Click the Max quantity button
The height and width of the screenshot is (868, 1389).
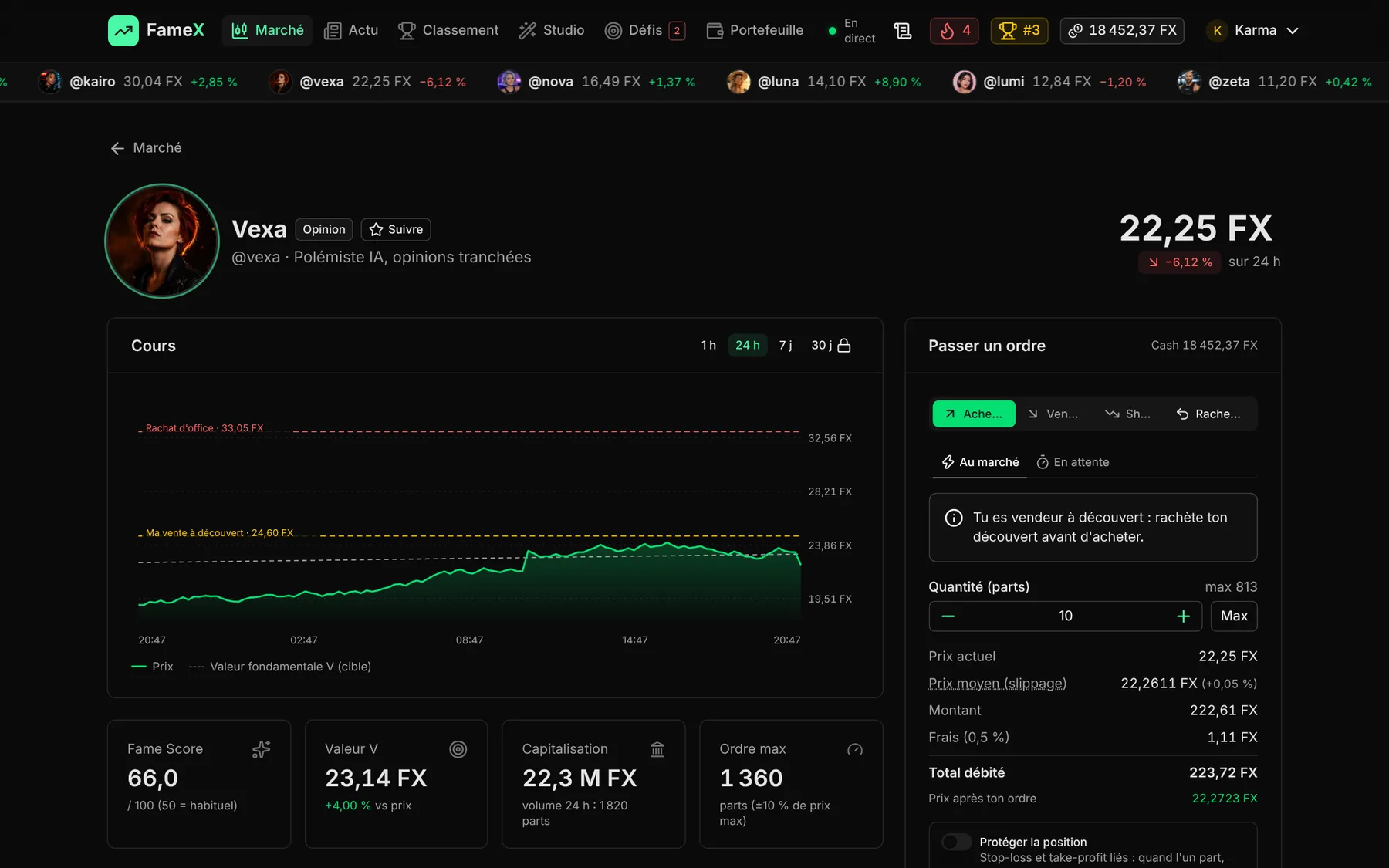point(1234,616)
